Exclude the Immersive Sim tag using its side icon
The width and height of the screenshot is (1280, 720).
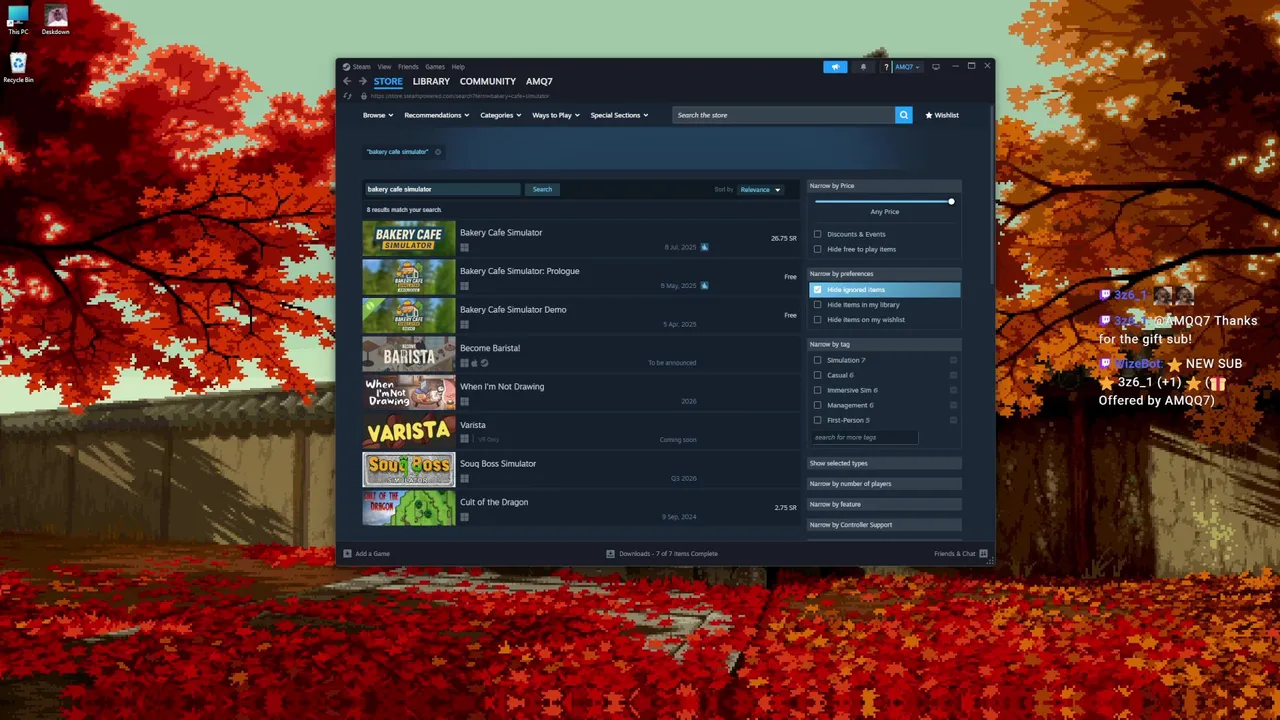pyautogui.click(x=953, y=390)
